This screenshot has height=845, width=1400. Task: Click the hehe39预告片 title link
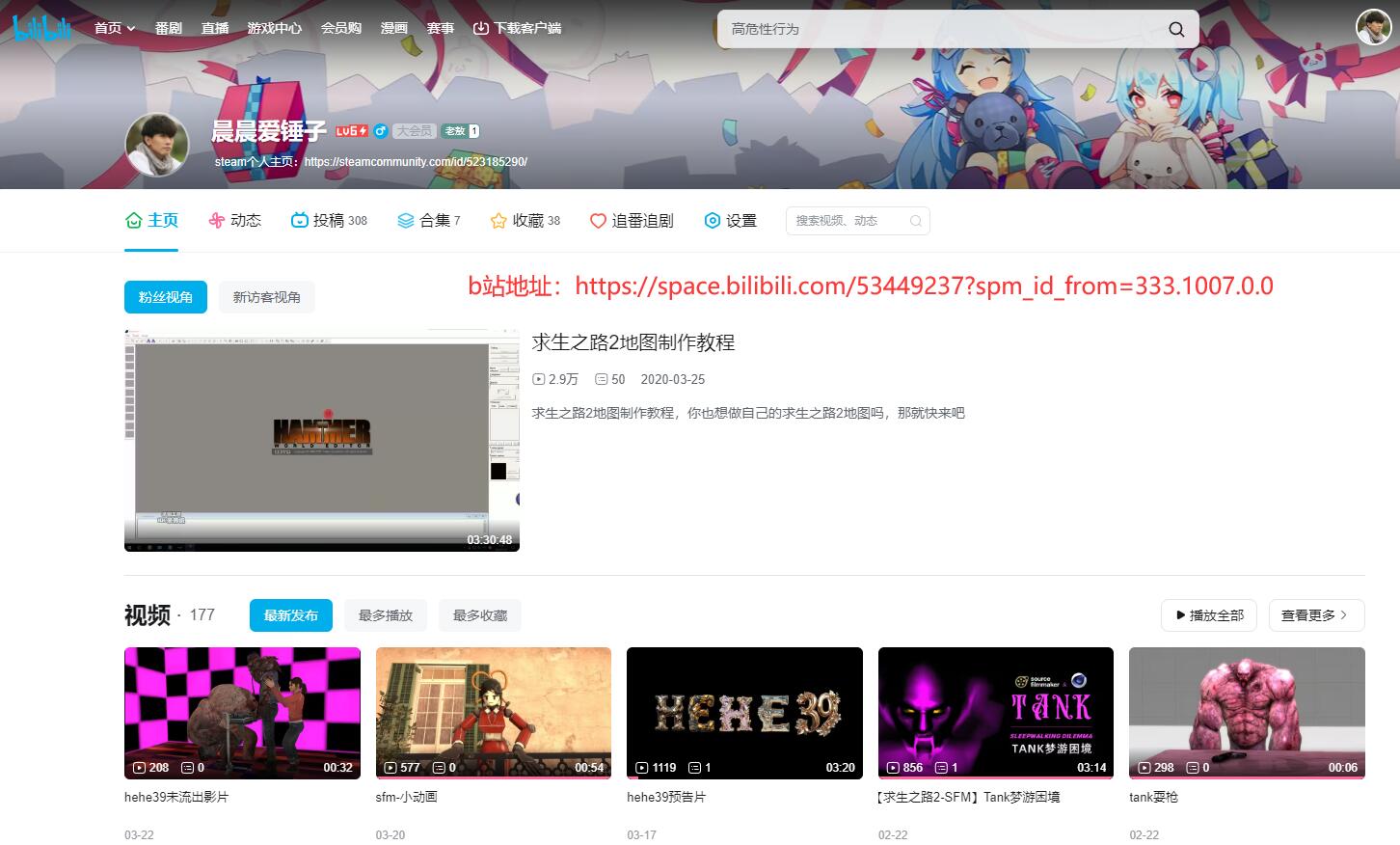tap(666, 798)
